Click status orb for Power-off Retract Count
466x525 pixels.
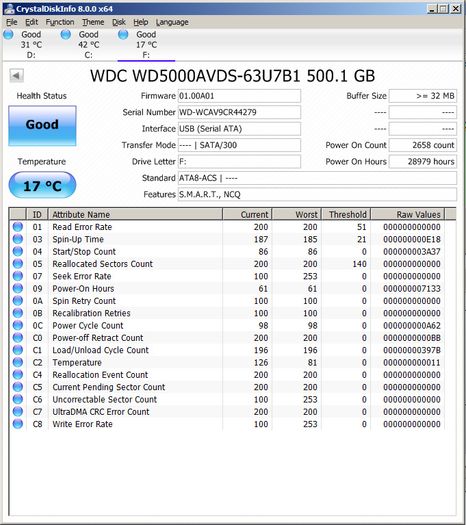coord(18,338)
